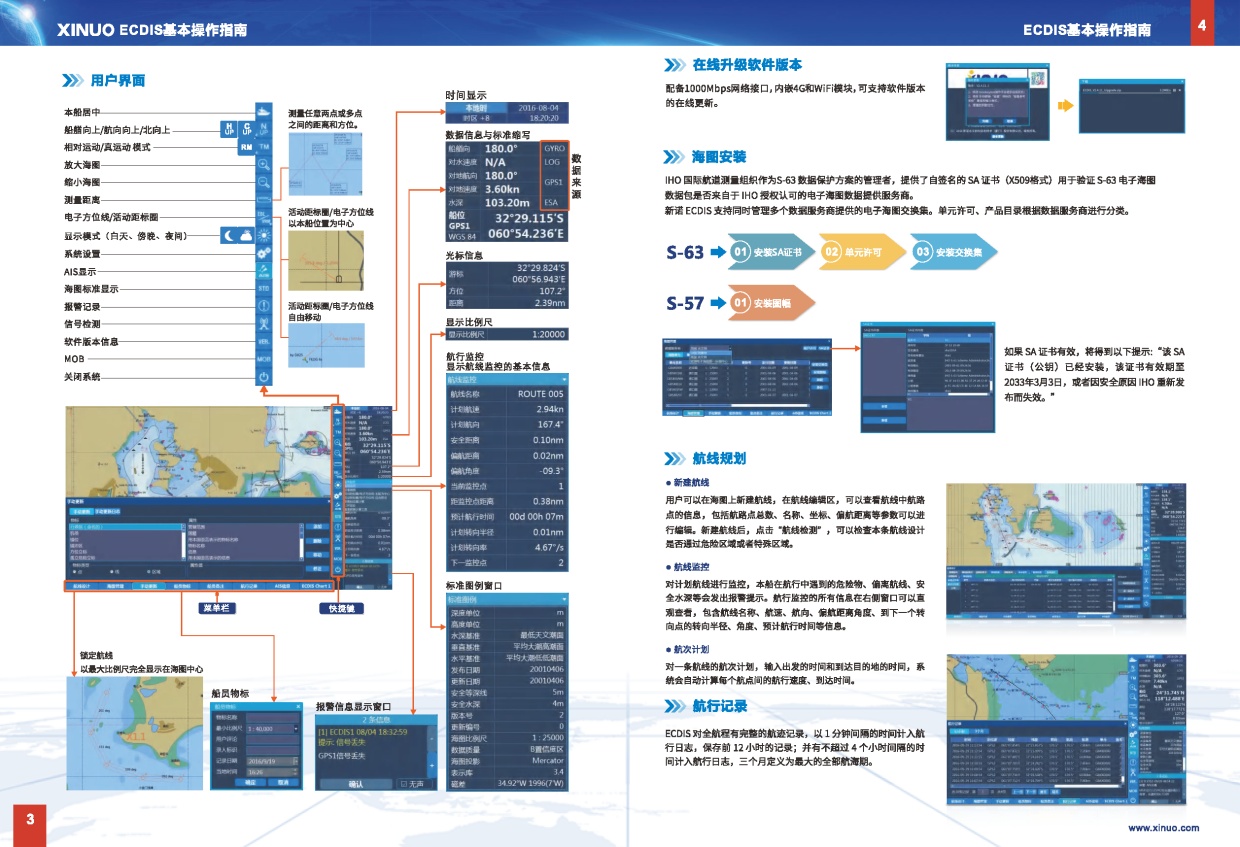The width and height of the screenshot is (1240, 847).
Task: Toggle the AIS display icon
Action: (x=264, y=271)
